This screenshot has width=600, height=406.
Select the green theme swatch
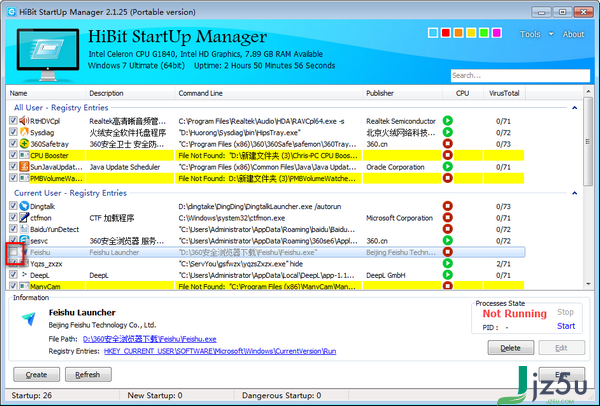click(x=484, y=33)
